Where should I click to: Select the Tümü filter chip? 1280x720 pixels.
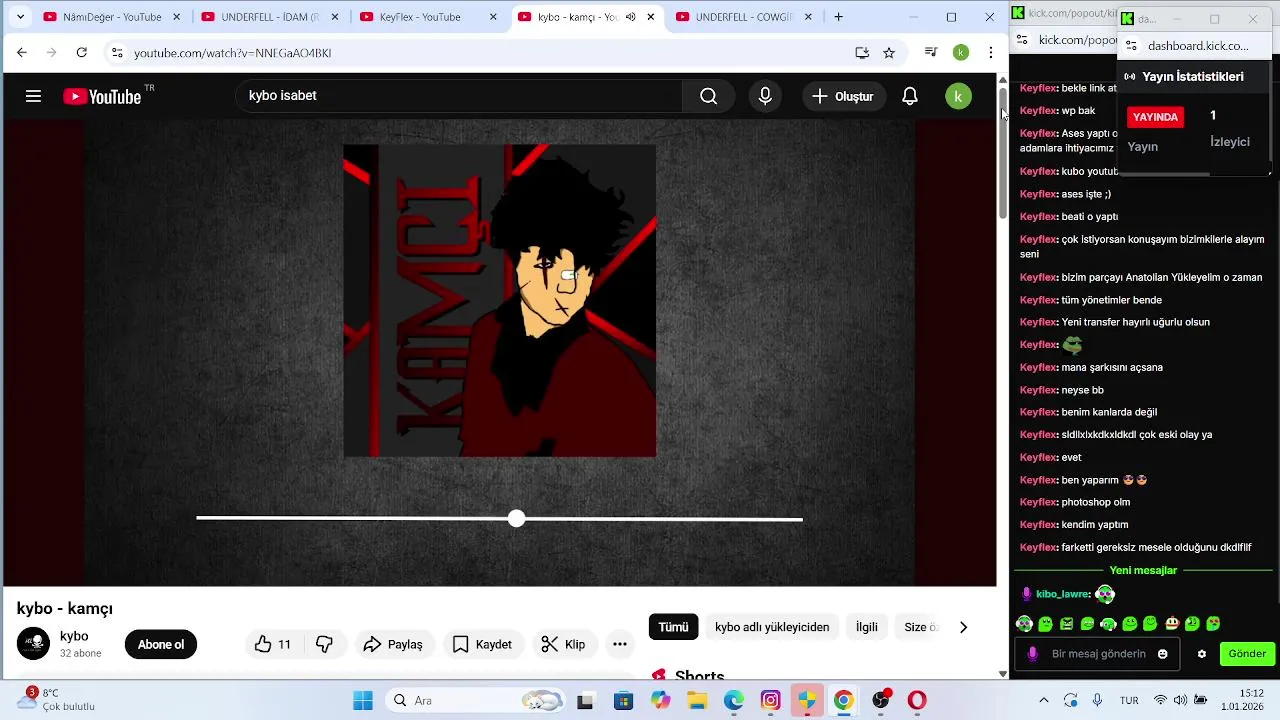pos(673,627)
